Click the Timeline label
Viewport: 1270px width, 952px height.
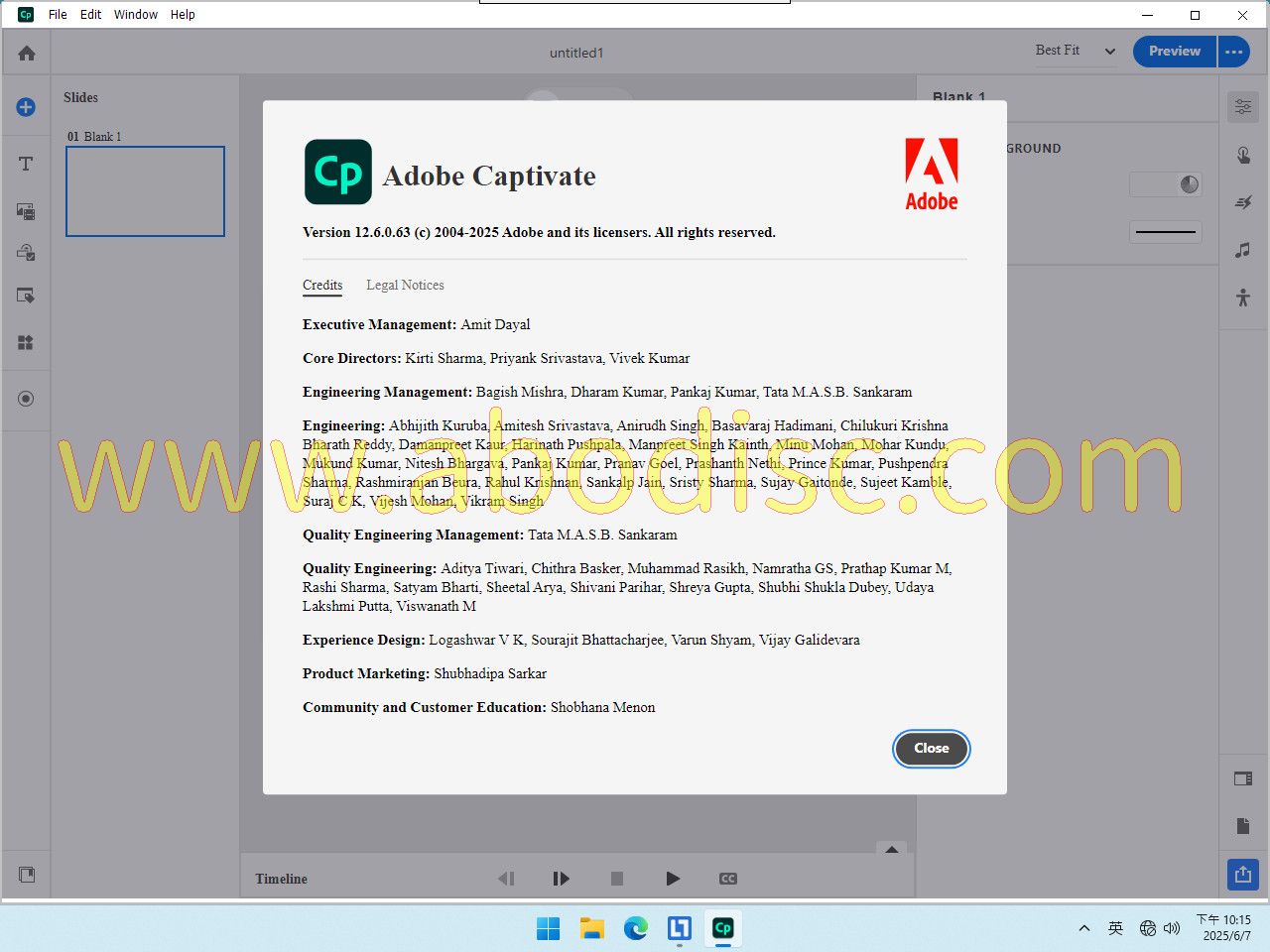281,879
